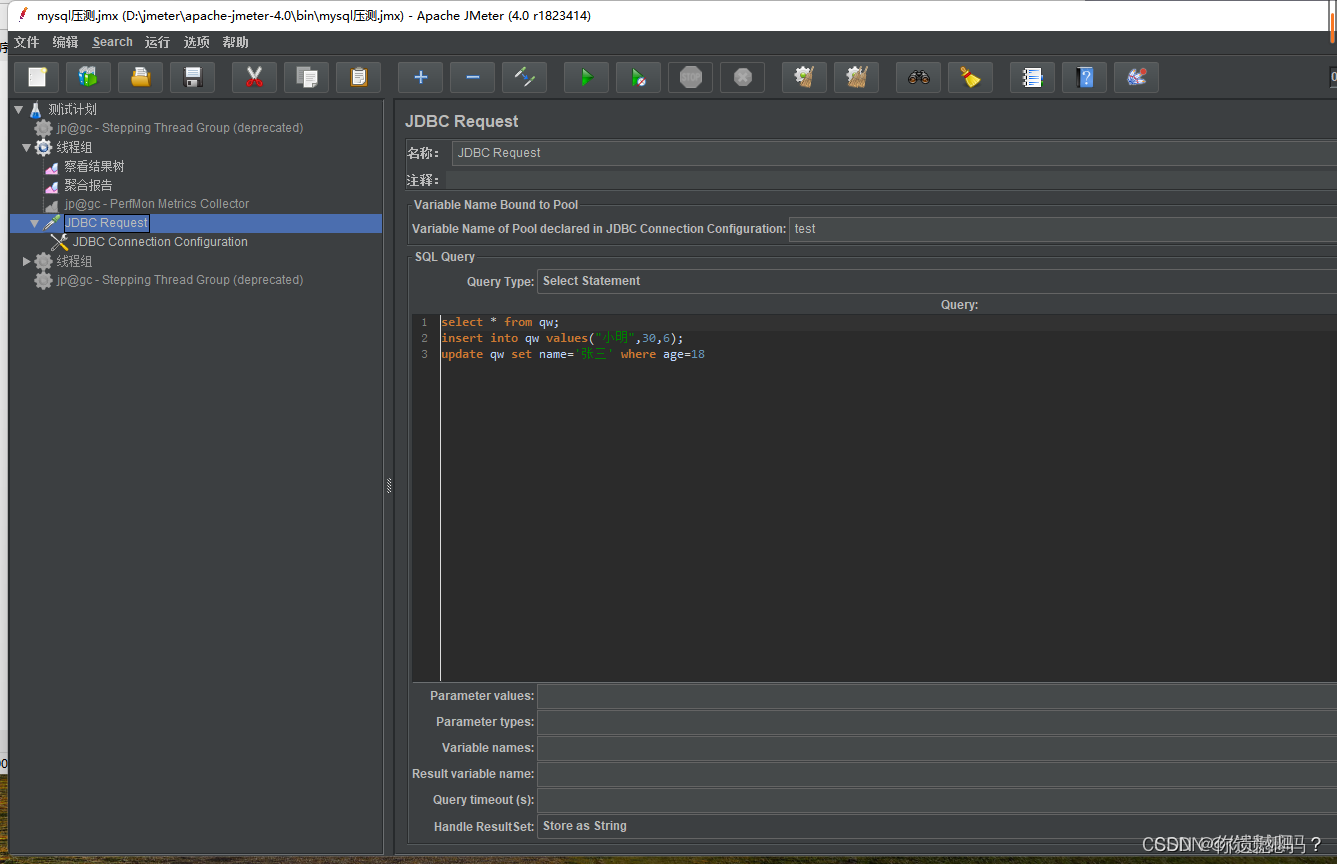Image resolution: width=1337 pixels, height=864 pixels.
Task: Start the test with green play icon
Action: (586, 77)
